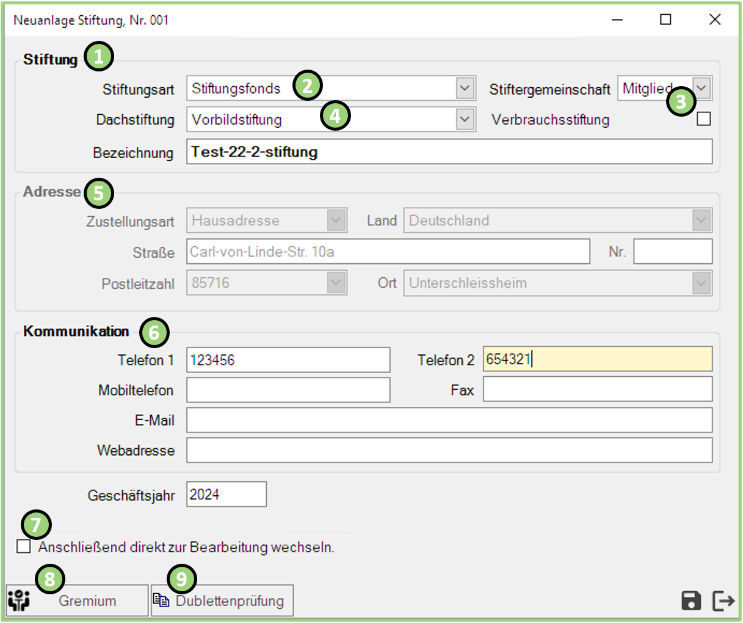Focus the Telefon 1 input field
This screenshot has width=743, height=623.
(288, 360)
